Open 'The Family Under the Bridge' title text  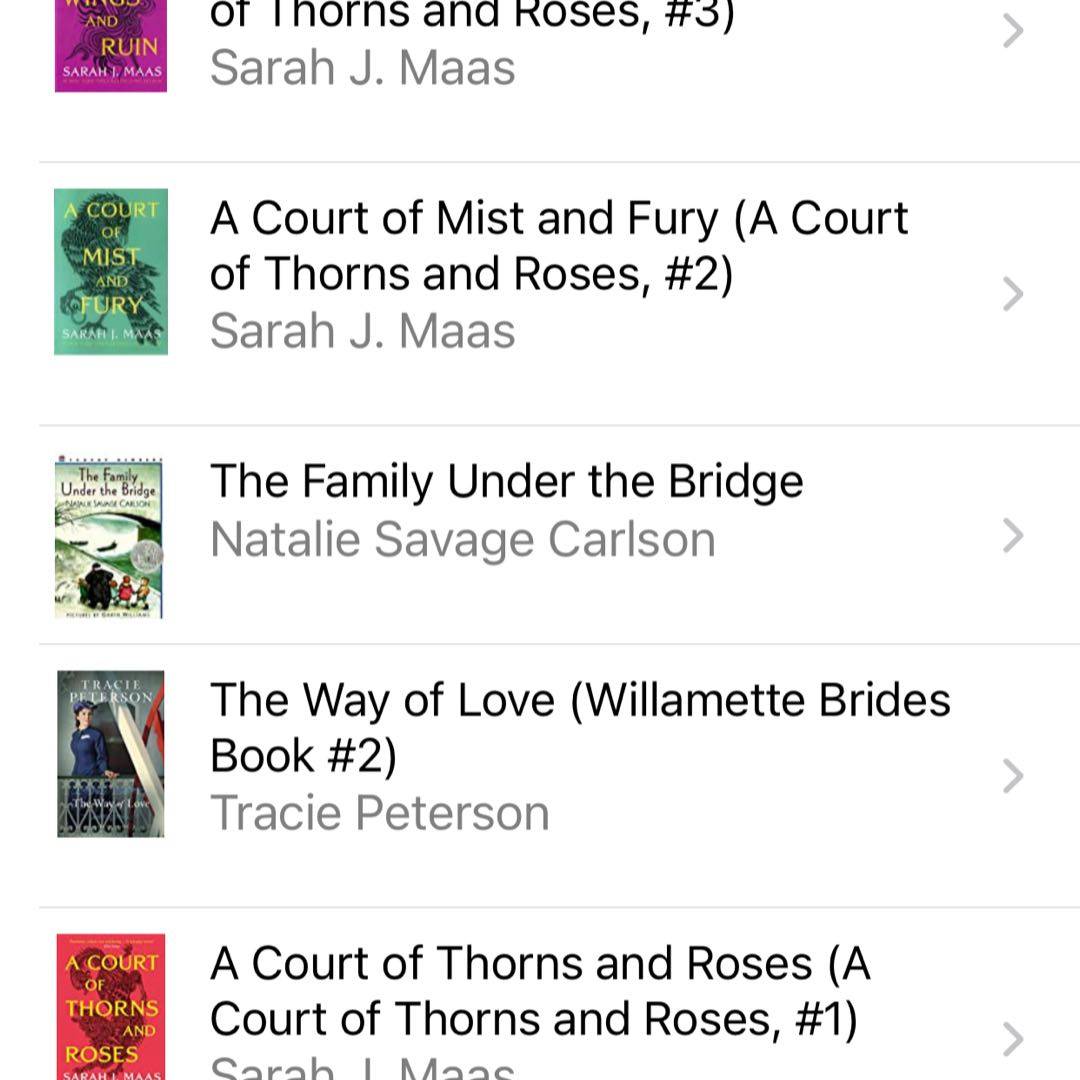coord(506,482)
